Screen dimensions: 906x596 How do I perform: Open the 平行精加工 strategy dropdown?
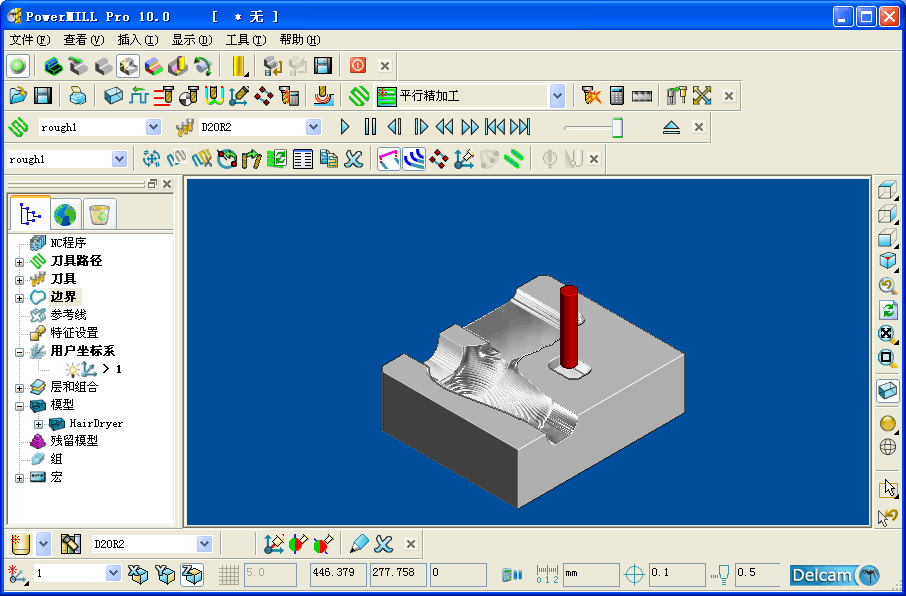tap(557, 96)
